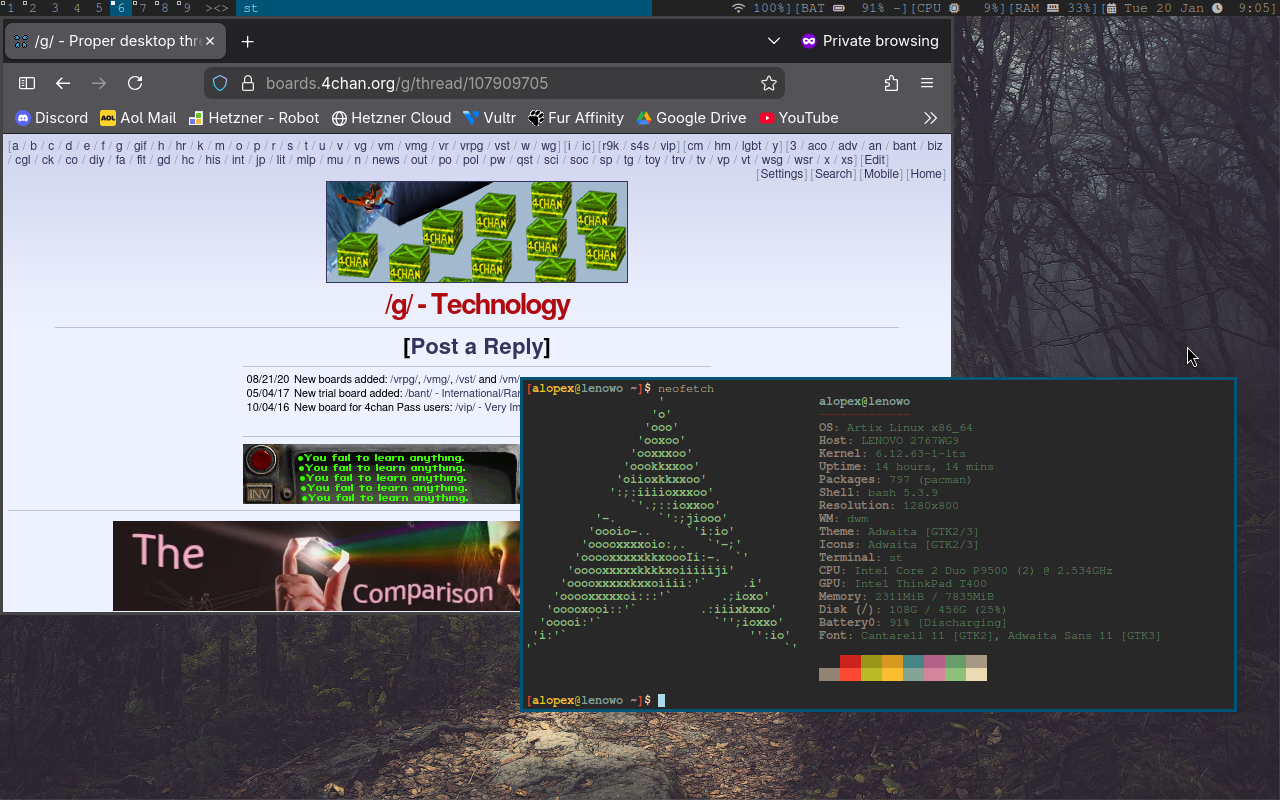Click the 4chan crates banner image
Screen dimensions: 1280x800
[x=477, y=232]
